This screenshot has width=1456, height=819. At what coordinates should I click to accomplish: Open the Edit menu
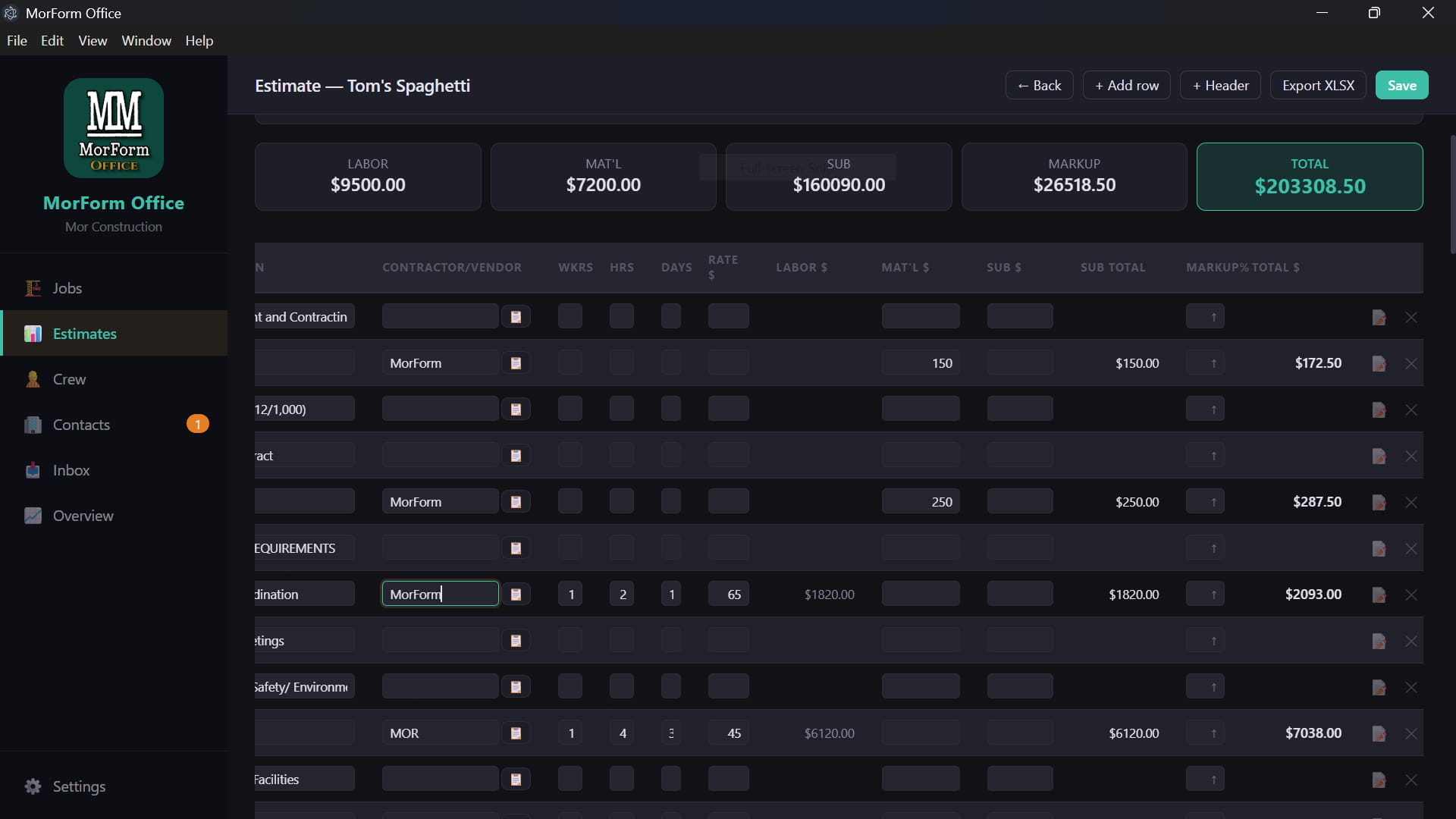click(52, 41)
